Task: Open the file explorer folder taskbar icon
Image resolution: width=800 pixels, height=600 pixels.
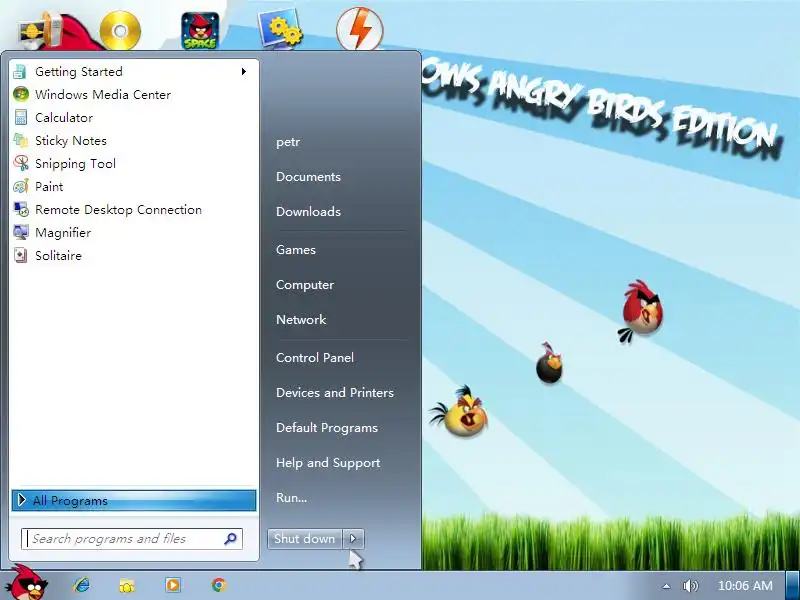Action: [x=127, y=585]
